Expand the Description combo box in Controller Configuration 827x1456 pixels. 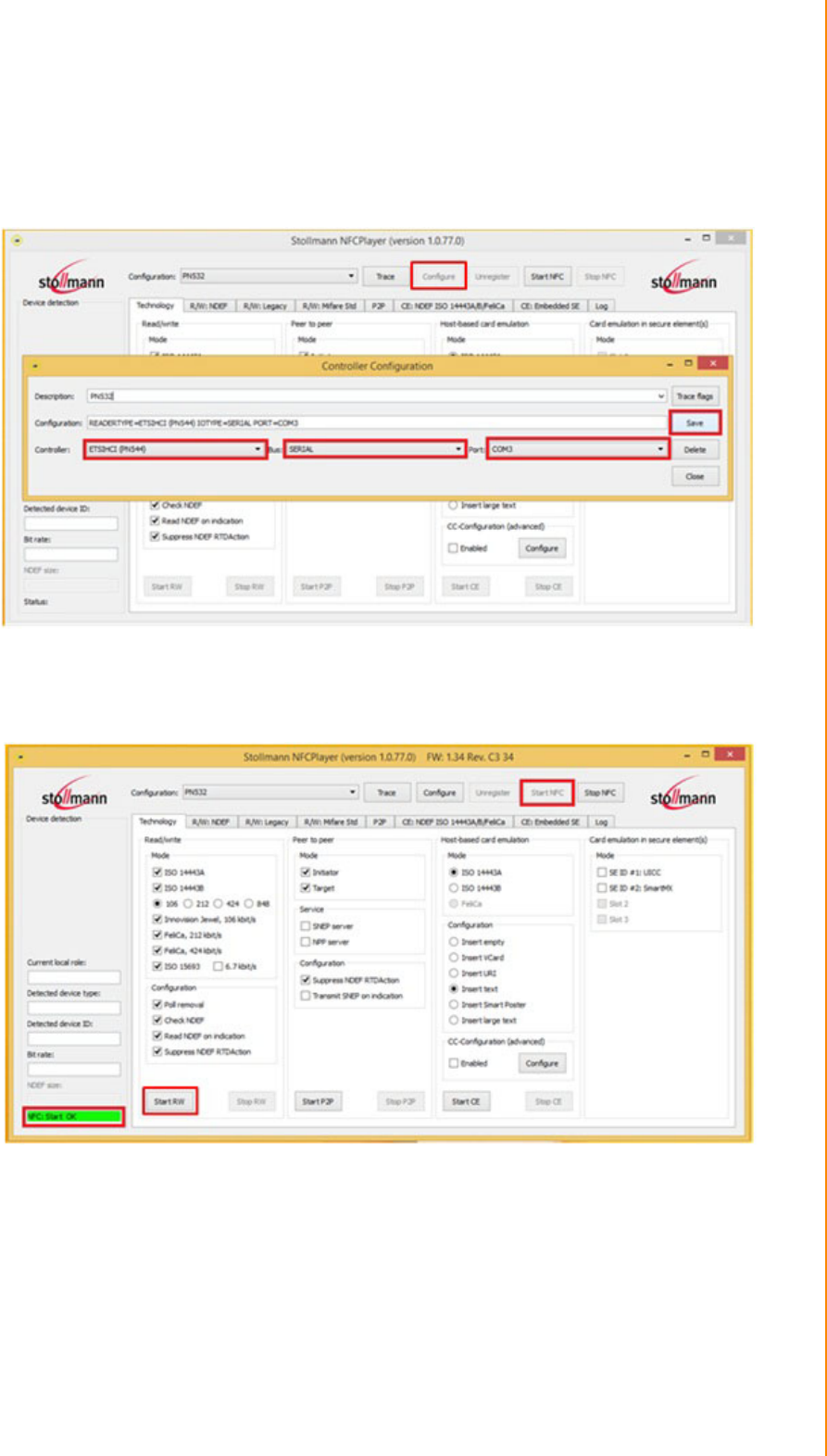coord(661,396)
